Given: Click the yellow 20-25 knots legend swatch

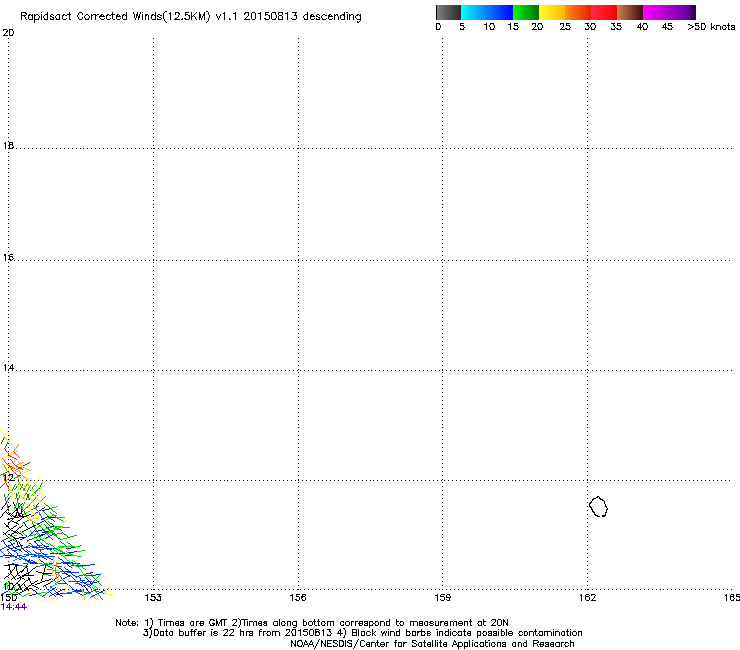Looking at the screenshot, I should coord(552,12).
